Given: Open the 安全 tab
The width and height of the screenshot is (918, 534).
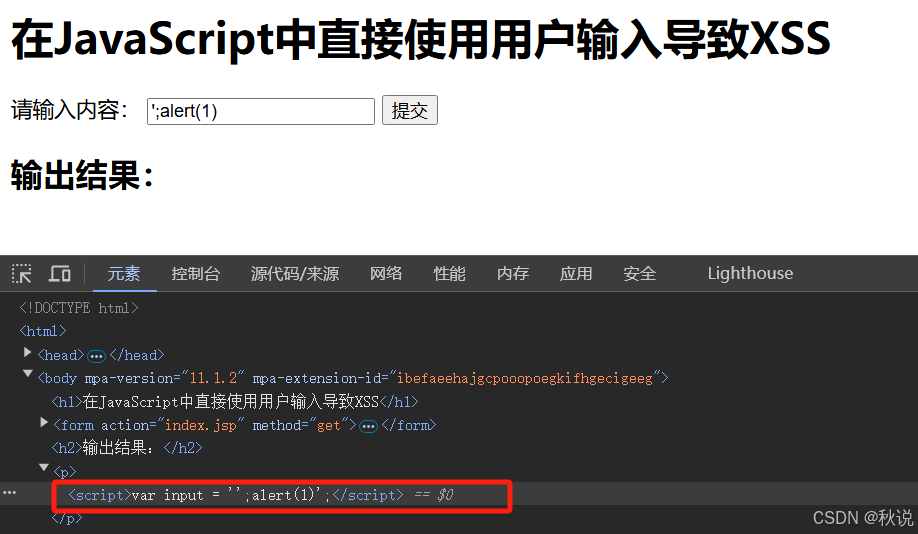Looking at the screenshot, I should [x=639, y=273].
